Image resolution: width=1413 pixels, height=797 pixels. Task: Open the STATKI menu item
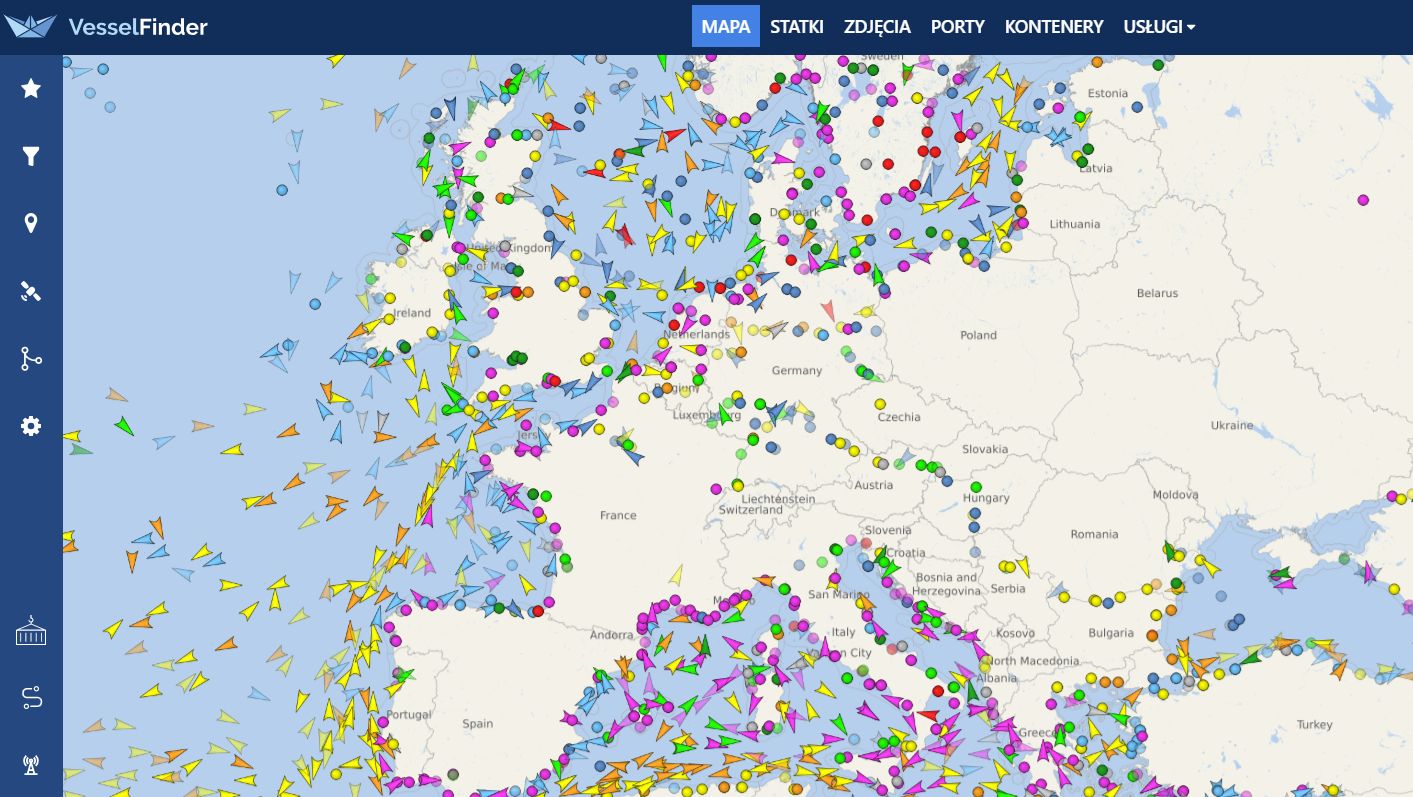tap(797, 27)
